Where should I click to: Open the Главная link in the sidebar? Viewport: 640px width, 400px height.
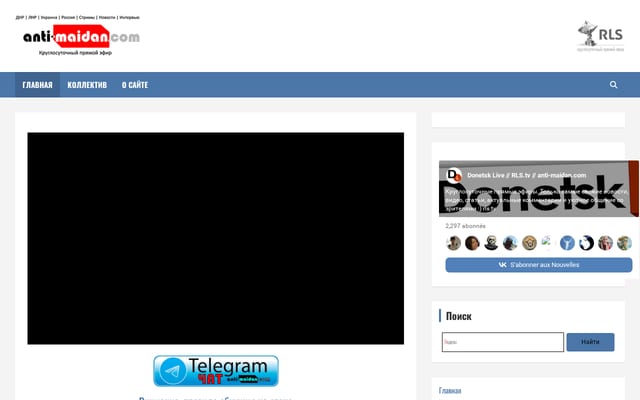[450, 391]
